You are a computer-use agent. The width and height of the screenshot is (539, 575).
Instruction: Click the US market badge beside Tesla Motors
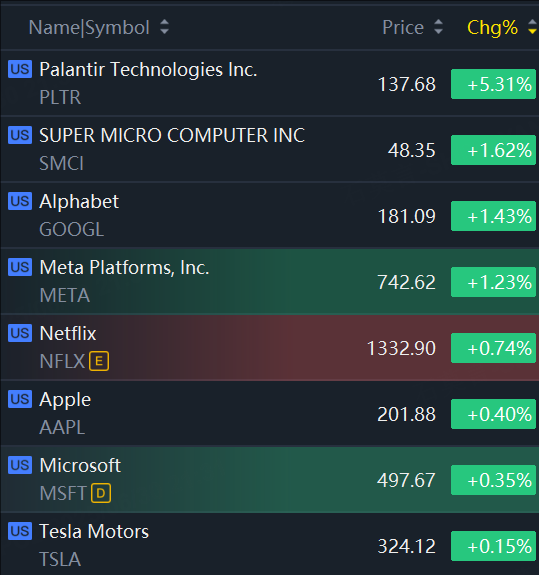(x=20, y=531)
